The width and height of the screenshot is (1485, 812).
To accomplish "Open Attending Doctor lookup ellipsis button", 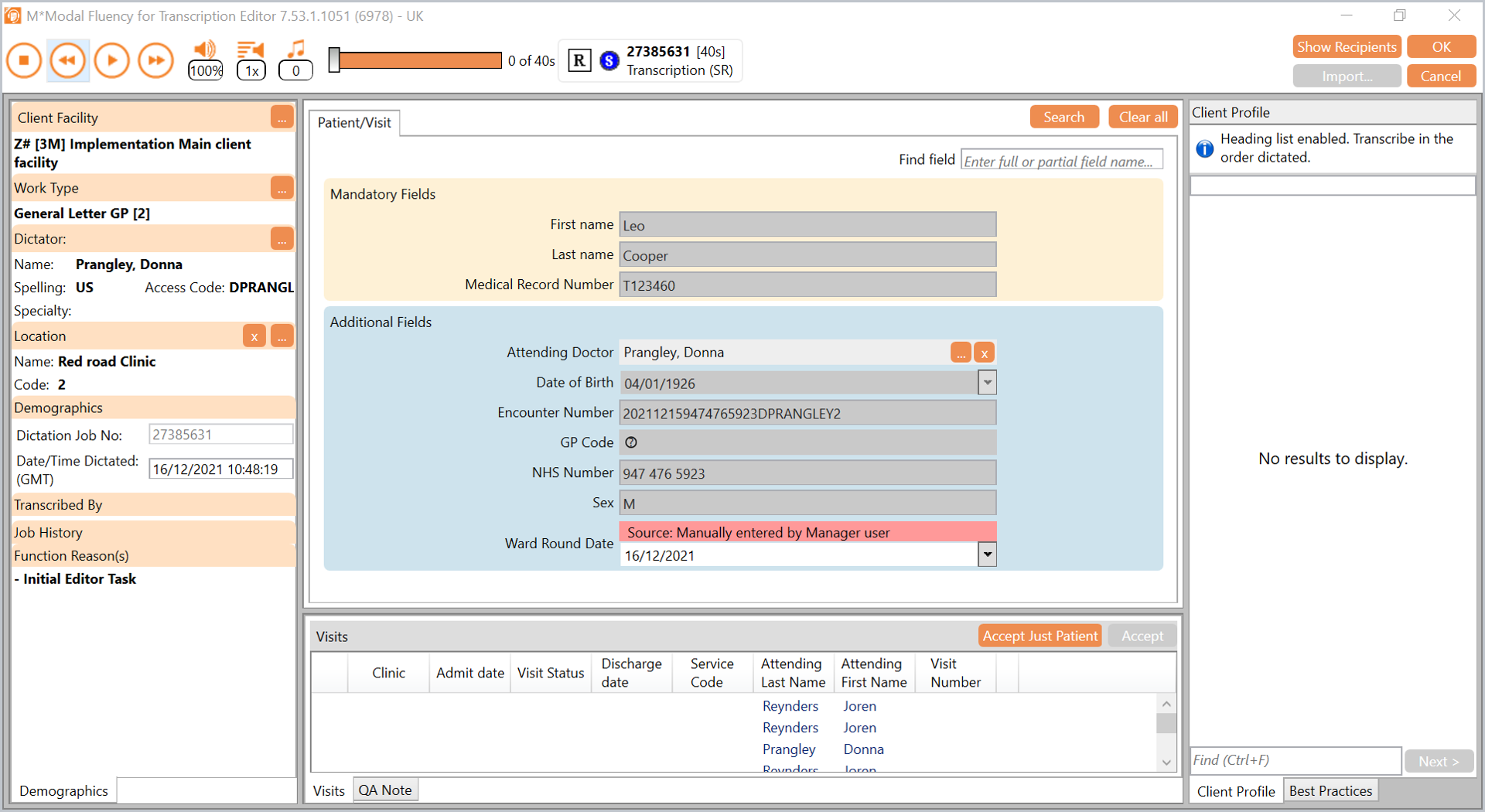I will (961, 353).
